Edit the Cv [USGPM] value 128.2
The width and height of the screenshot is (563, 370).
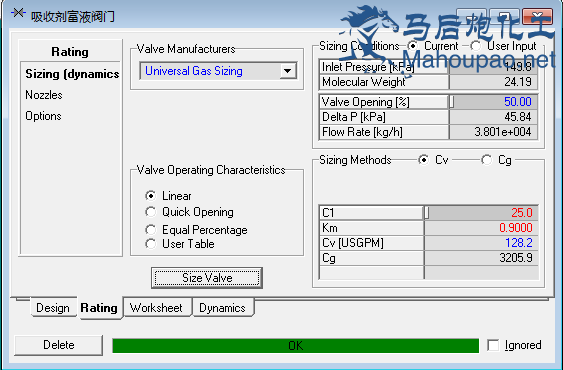tap(481, 243)
